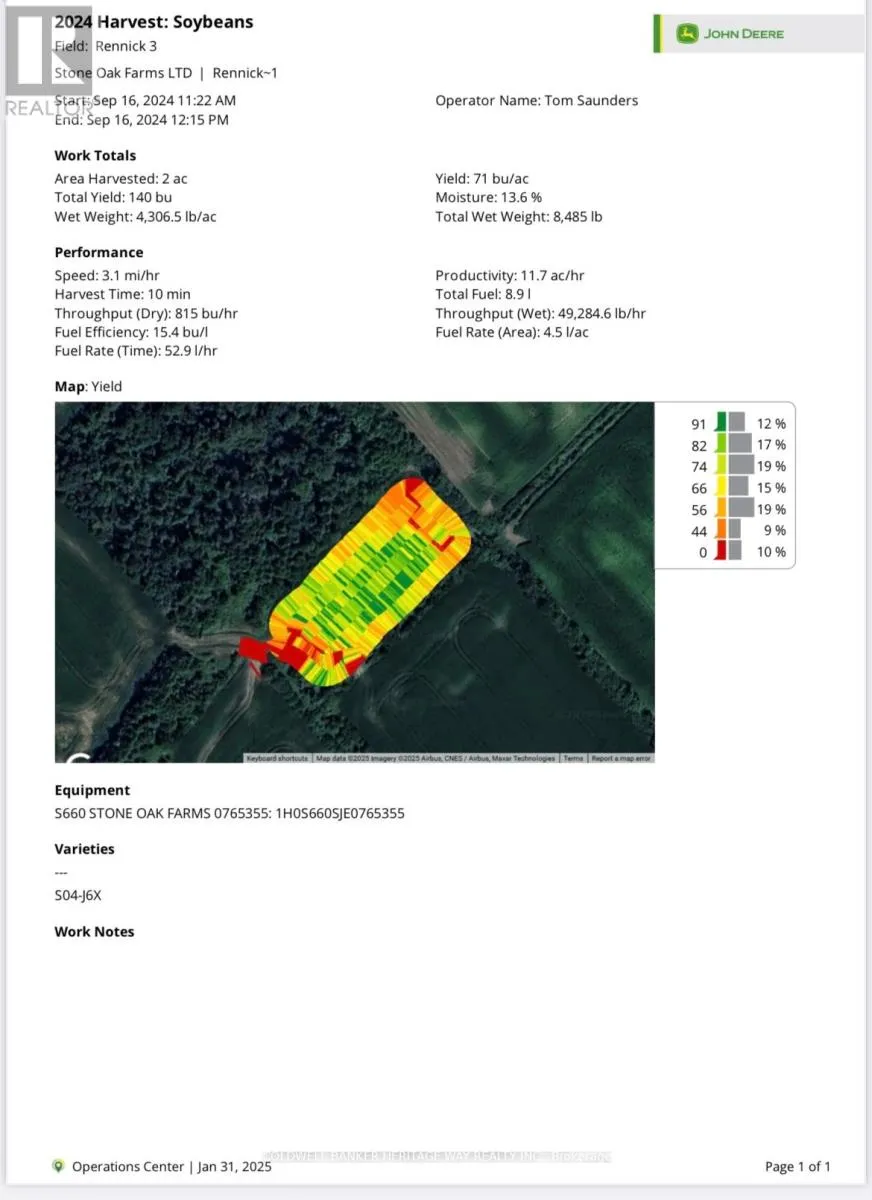Open the map Terms link

(573, 758)
